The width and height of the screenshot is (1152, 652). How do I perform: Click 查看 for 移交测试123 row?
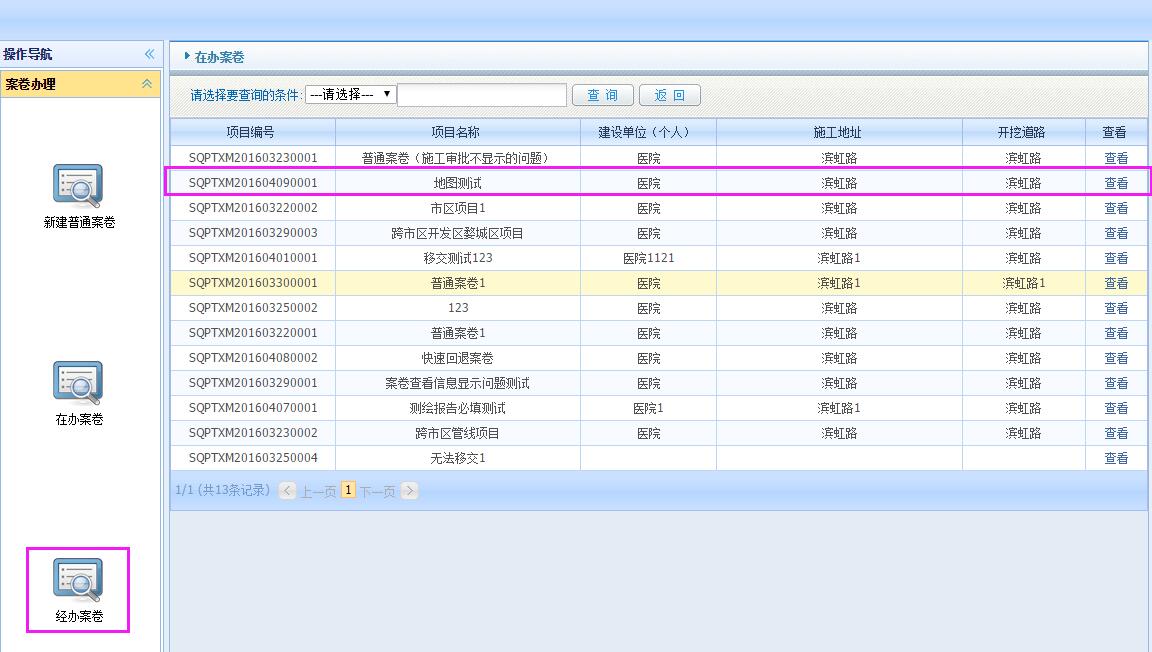(1116, 258)
